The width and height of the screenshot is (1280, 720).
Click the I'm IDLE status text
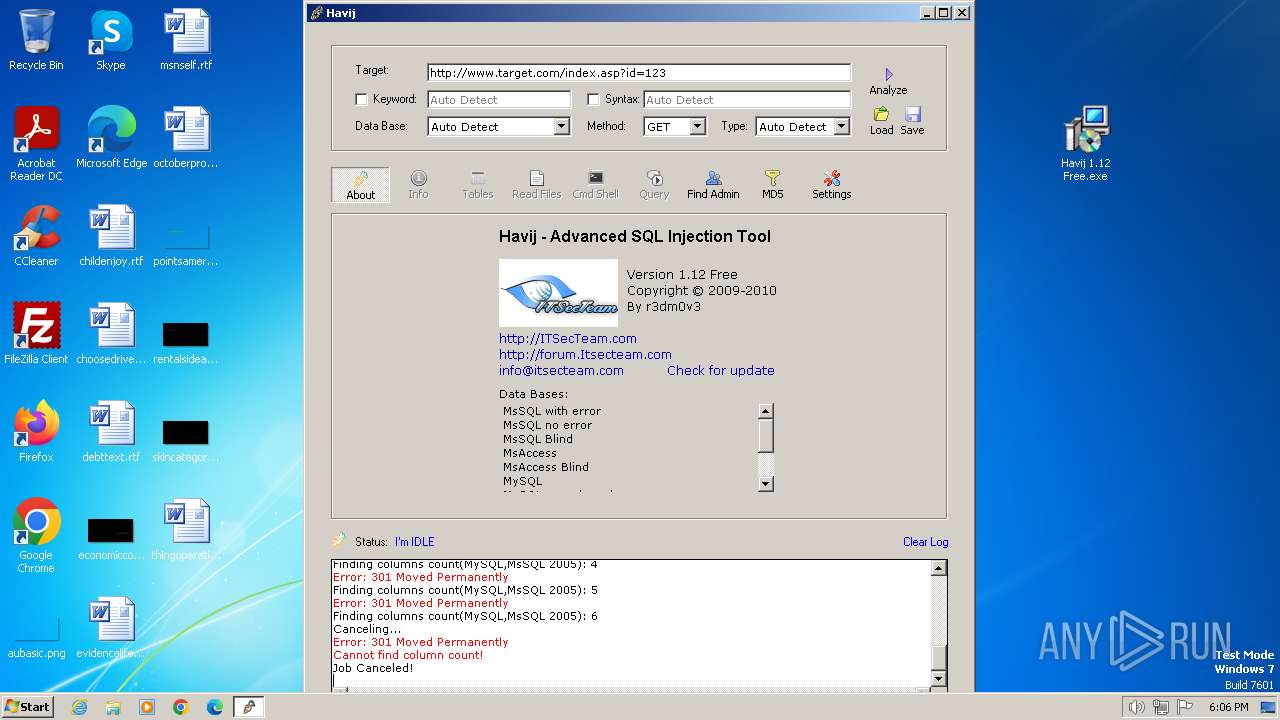pos(414,542)
